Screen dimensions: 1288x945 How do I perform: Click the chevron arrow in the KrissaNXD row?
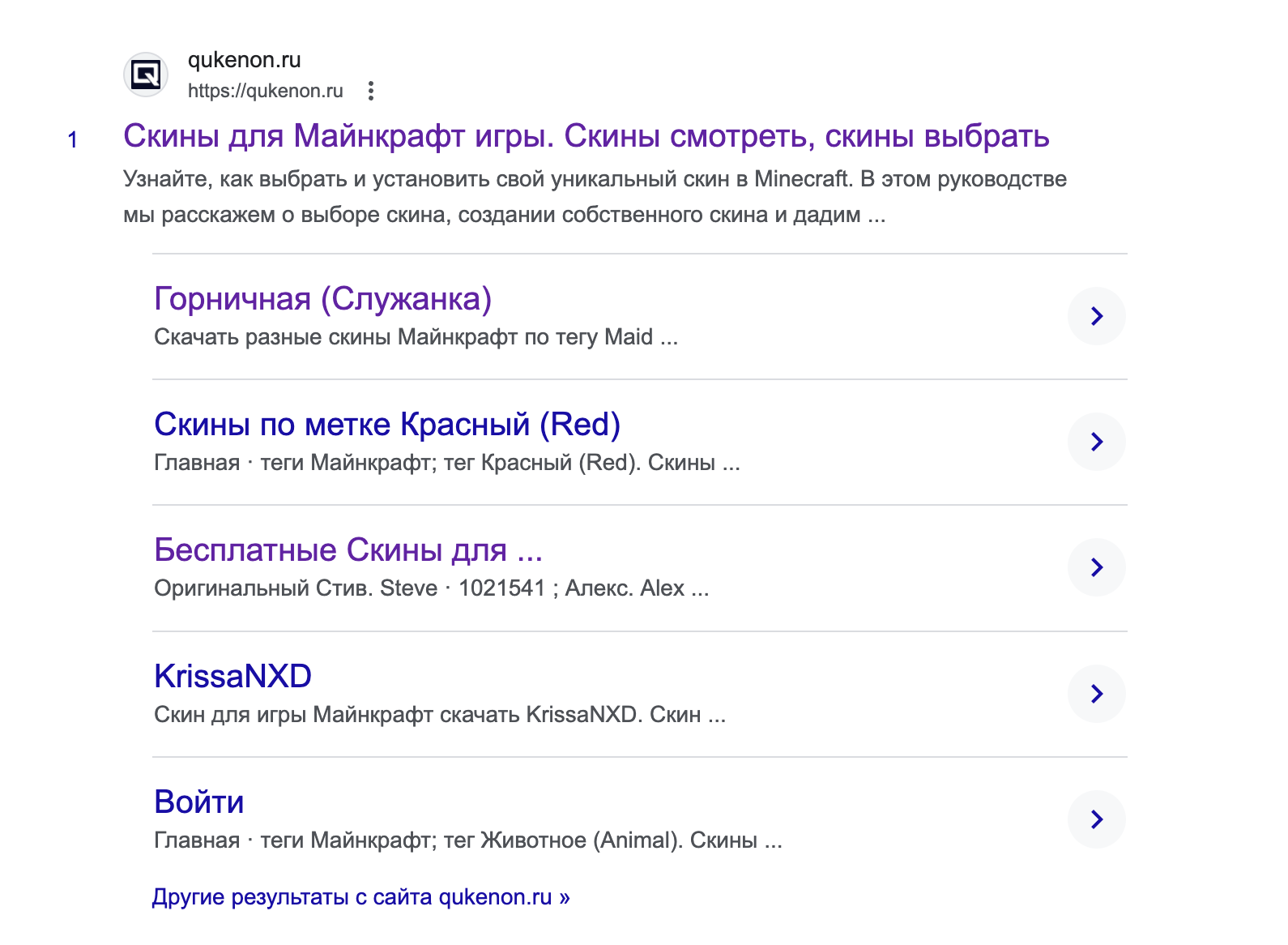pyautogui.click(x=1097, y=694)
